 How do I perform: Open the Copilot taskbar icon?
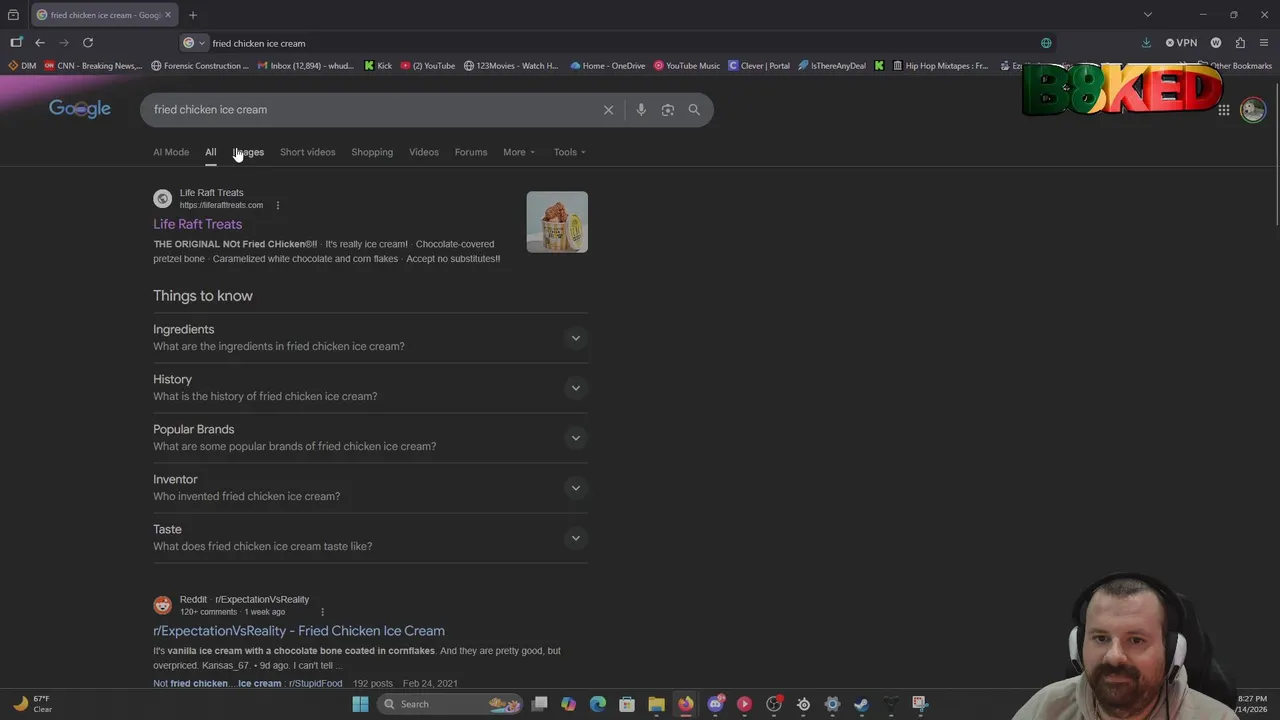click(569, 704)
